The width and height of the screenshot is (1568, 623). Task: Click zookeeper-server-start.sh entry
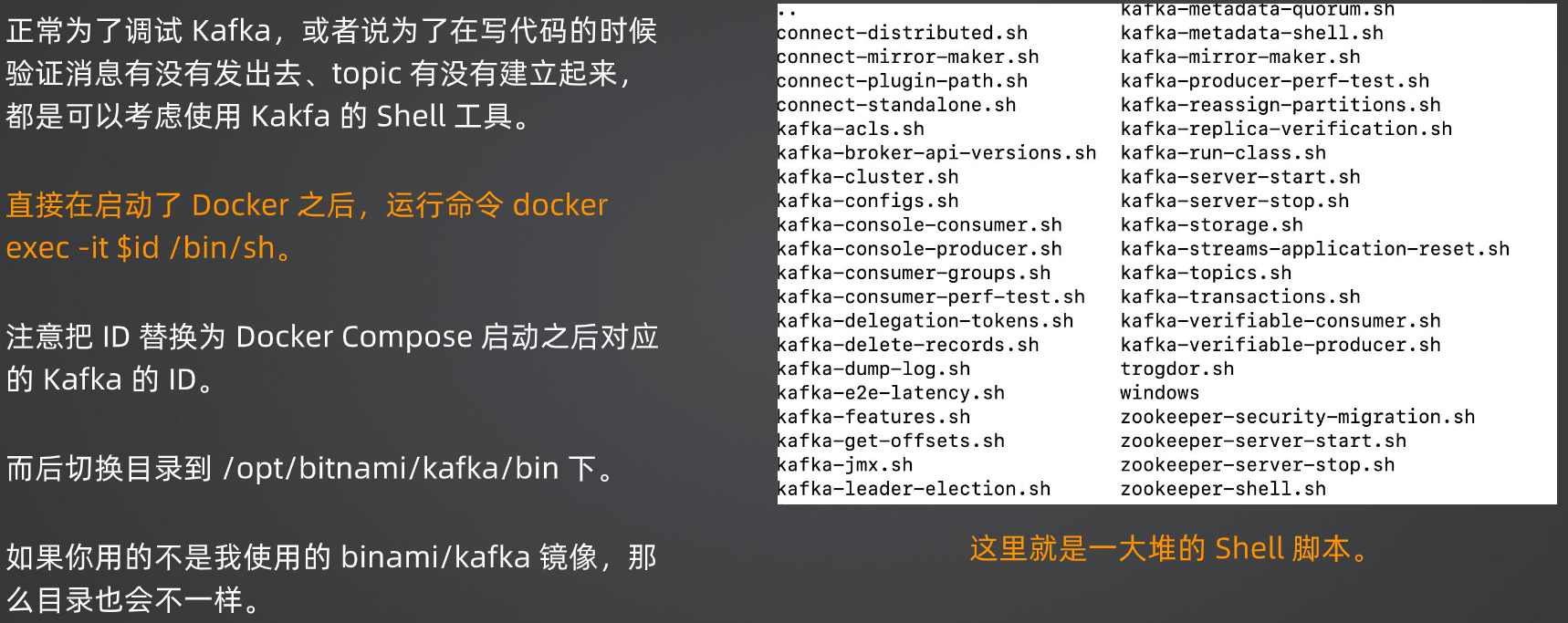1263,441
